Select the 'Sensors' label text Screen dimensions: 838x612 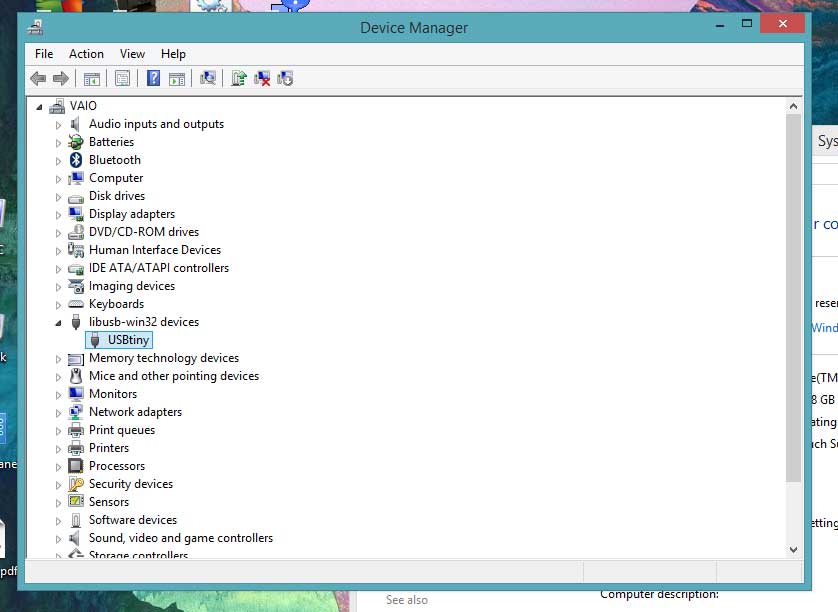109,502
